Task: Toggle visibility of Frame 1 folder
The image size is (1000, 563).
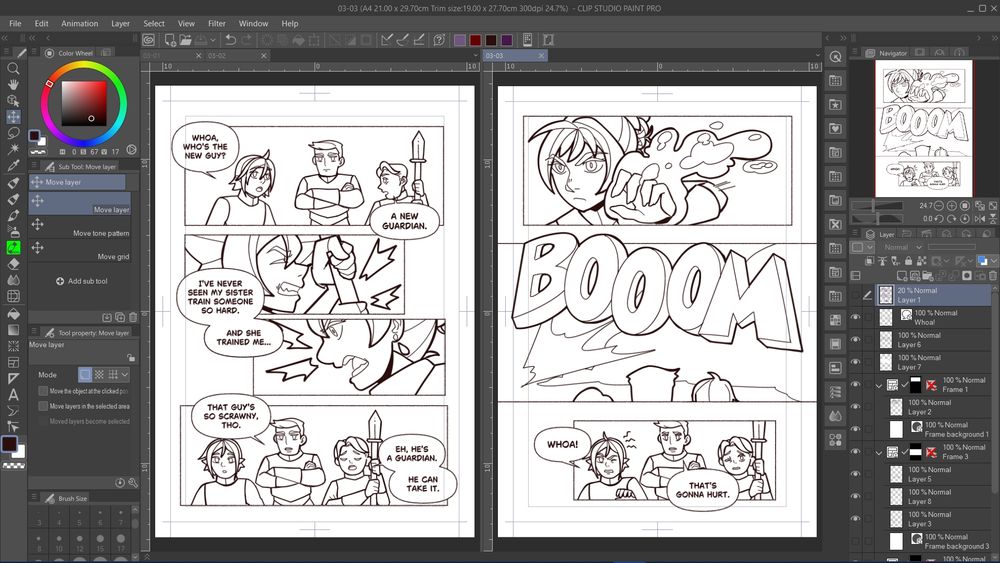Action: tap(856, 384)
